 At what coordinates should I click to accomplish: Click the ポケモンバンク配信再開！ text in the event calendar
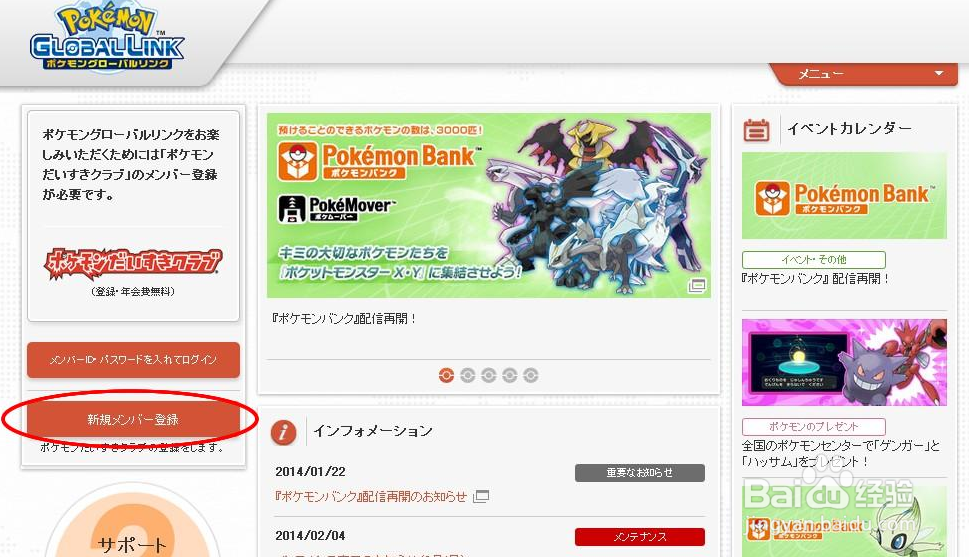coord(815,279)
